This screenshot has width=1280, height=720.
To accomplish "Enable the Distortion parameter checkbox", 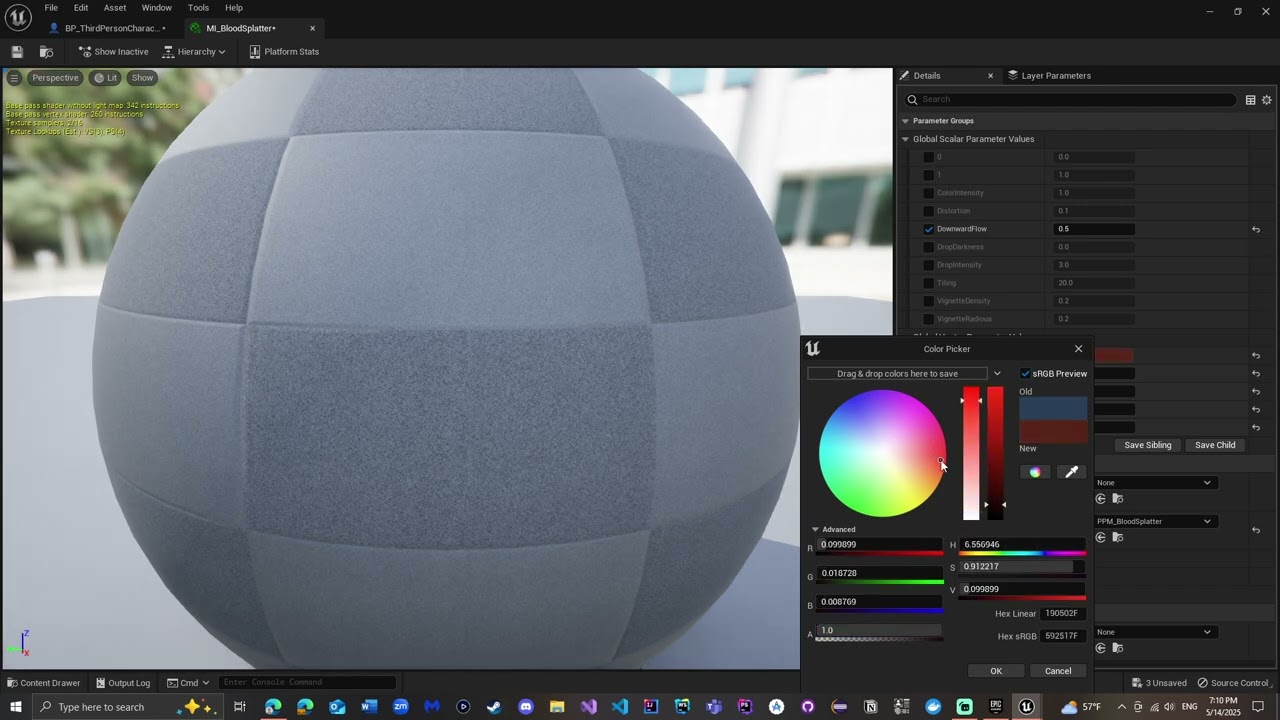I will pyautogui.click(x=928, y=211).
